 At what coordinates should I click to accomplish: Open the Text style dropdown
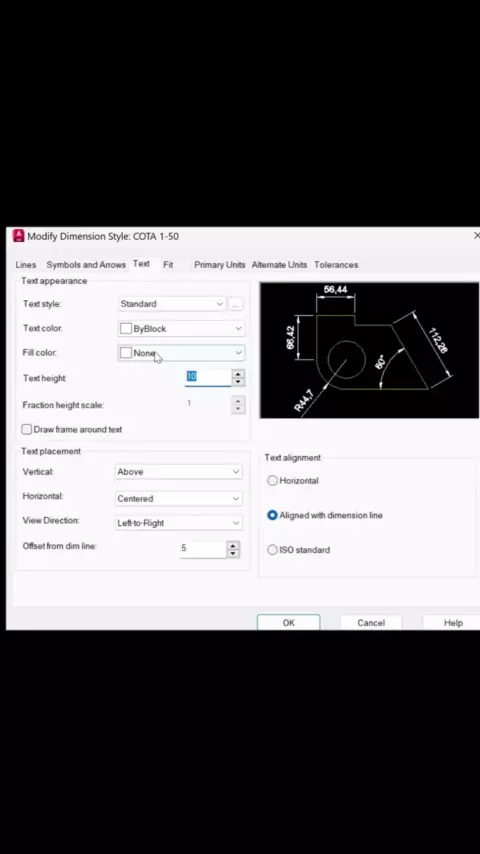tap(172, 304)
